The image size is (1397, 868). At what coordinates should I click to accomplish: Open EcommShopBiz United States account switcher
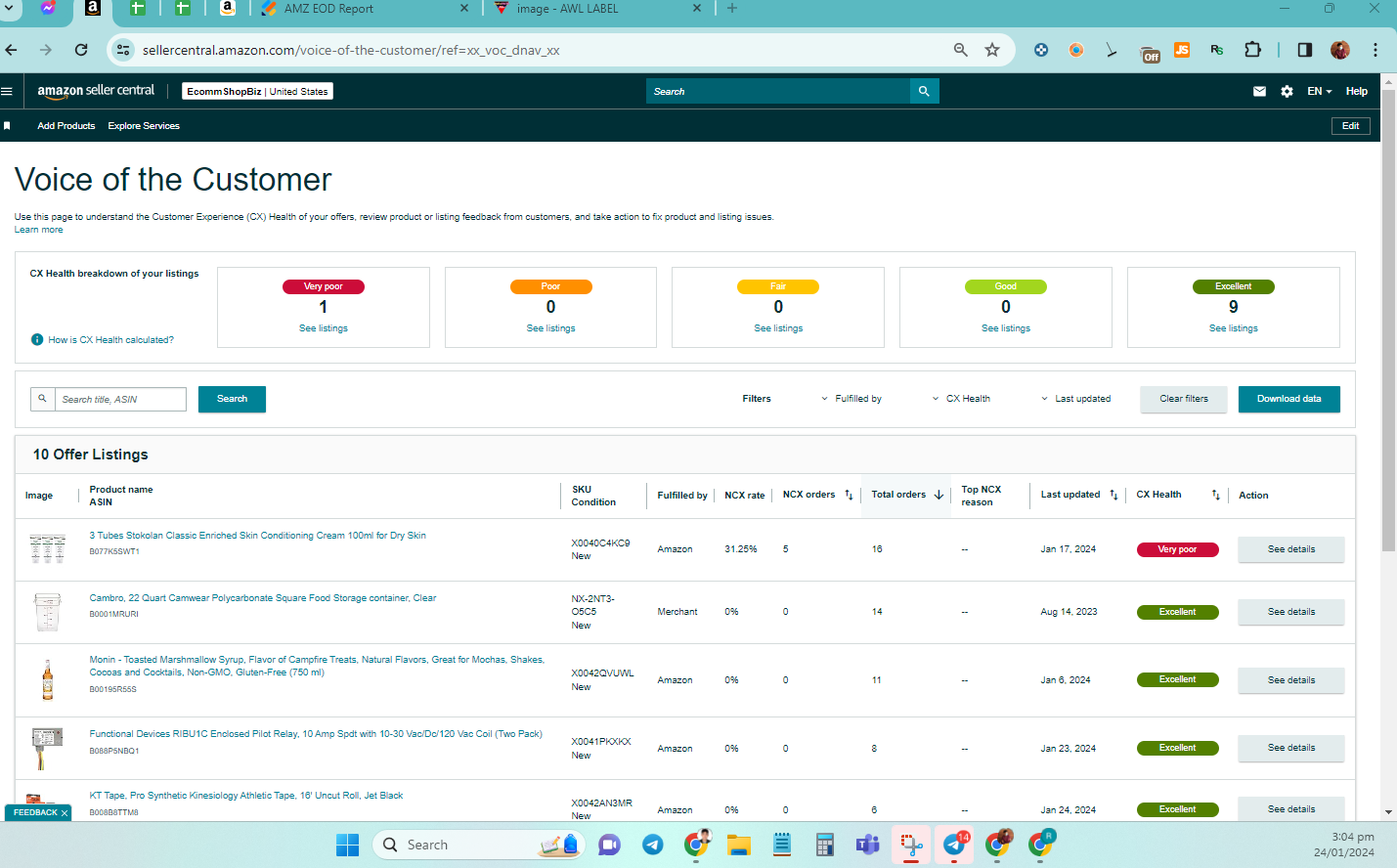[x=257, y=91]
